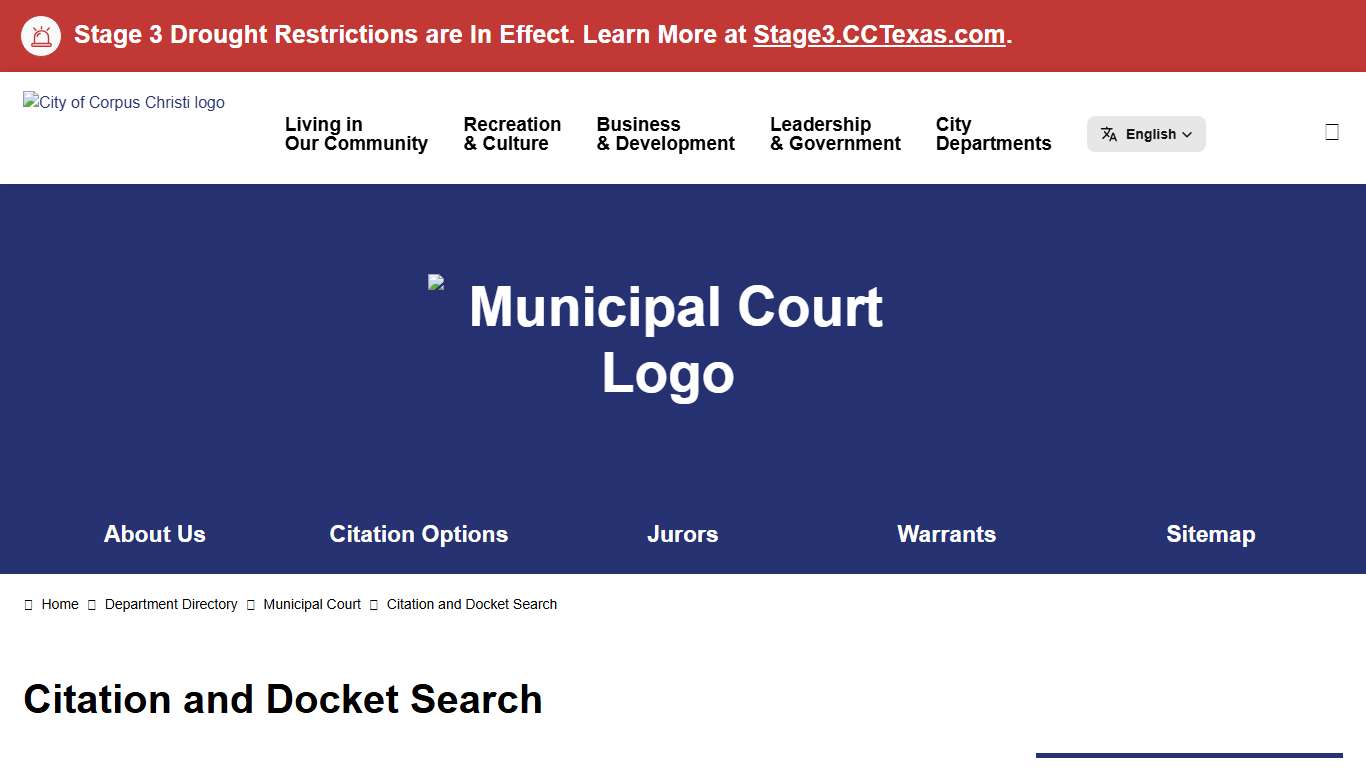Click the translate icon beside English
This screenshot has height=768, width=1366.
tap(1109, 133)
